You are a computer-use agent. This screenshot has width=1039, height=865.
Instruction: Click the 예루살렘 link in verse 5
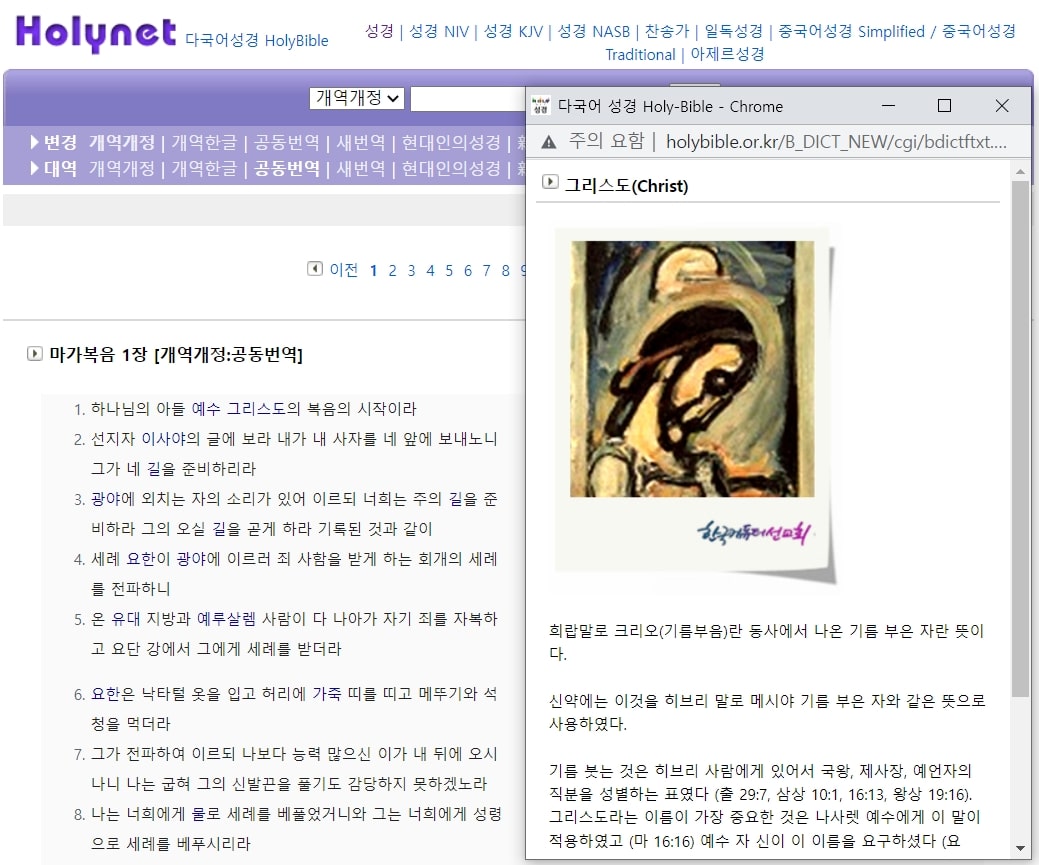(226, 619)
